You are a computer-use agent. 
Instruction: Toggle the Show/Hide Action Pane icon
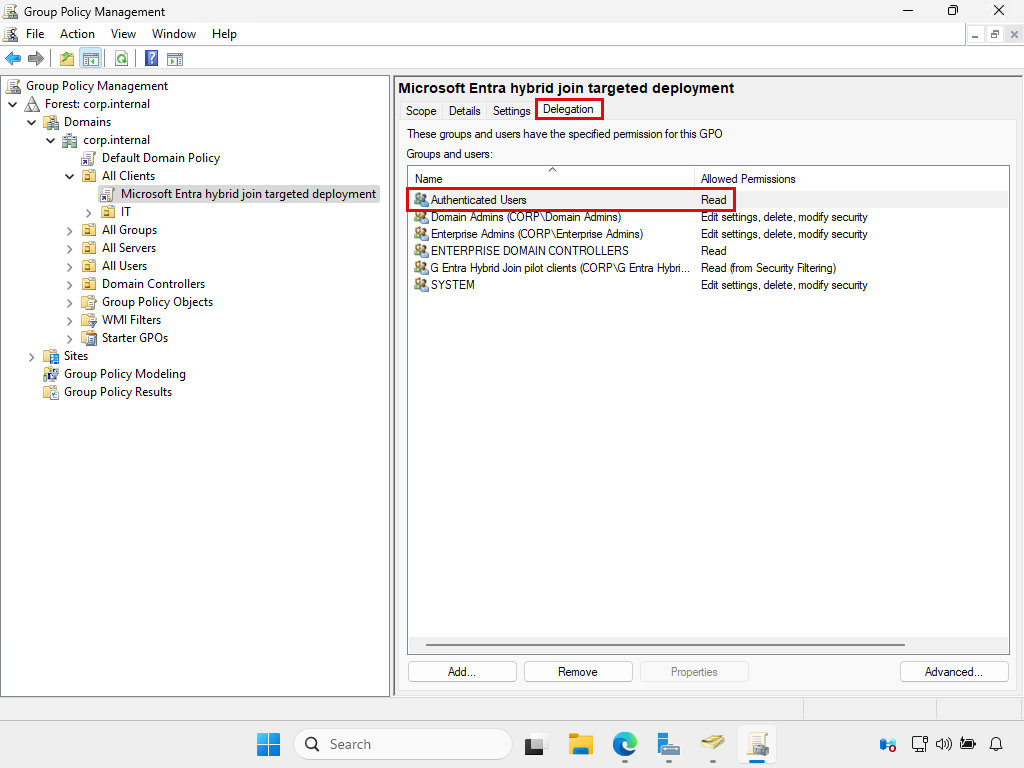175,59
